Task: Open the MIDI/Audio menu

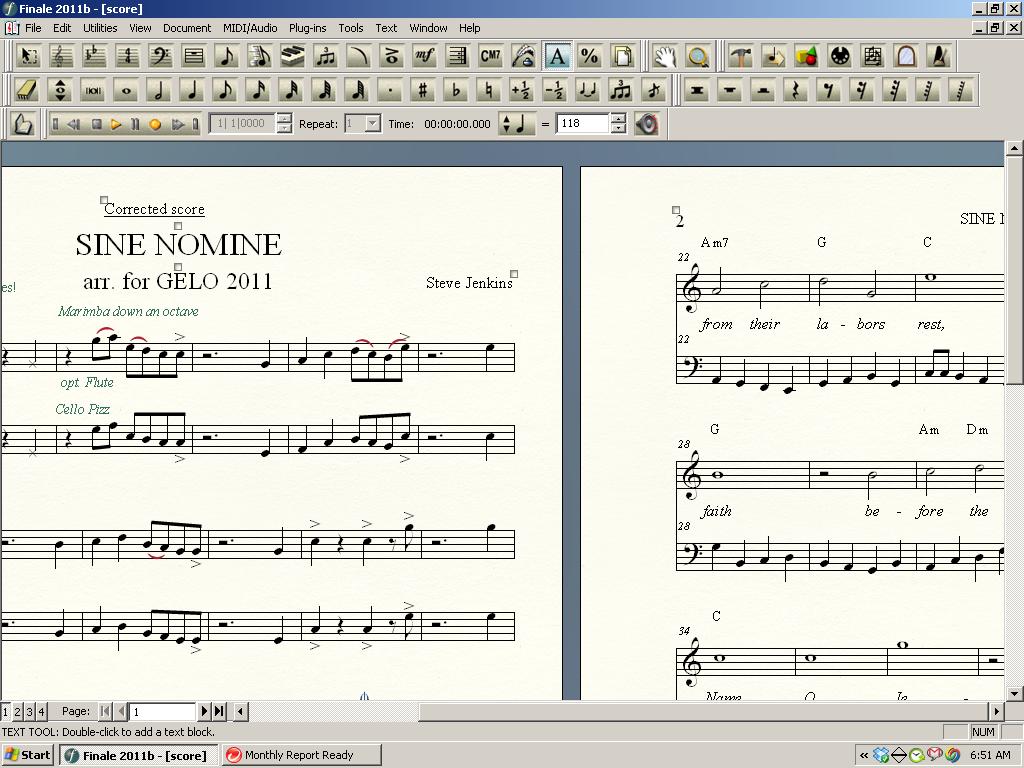Action: coord(250,28)
